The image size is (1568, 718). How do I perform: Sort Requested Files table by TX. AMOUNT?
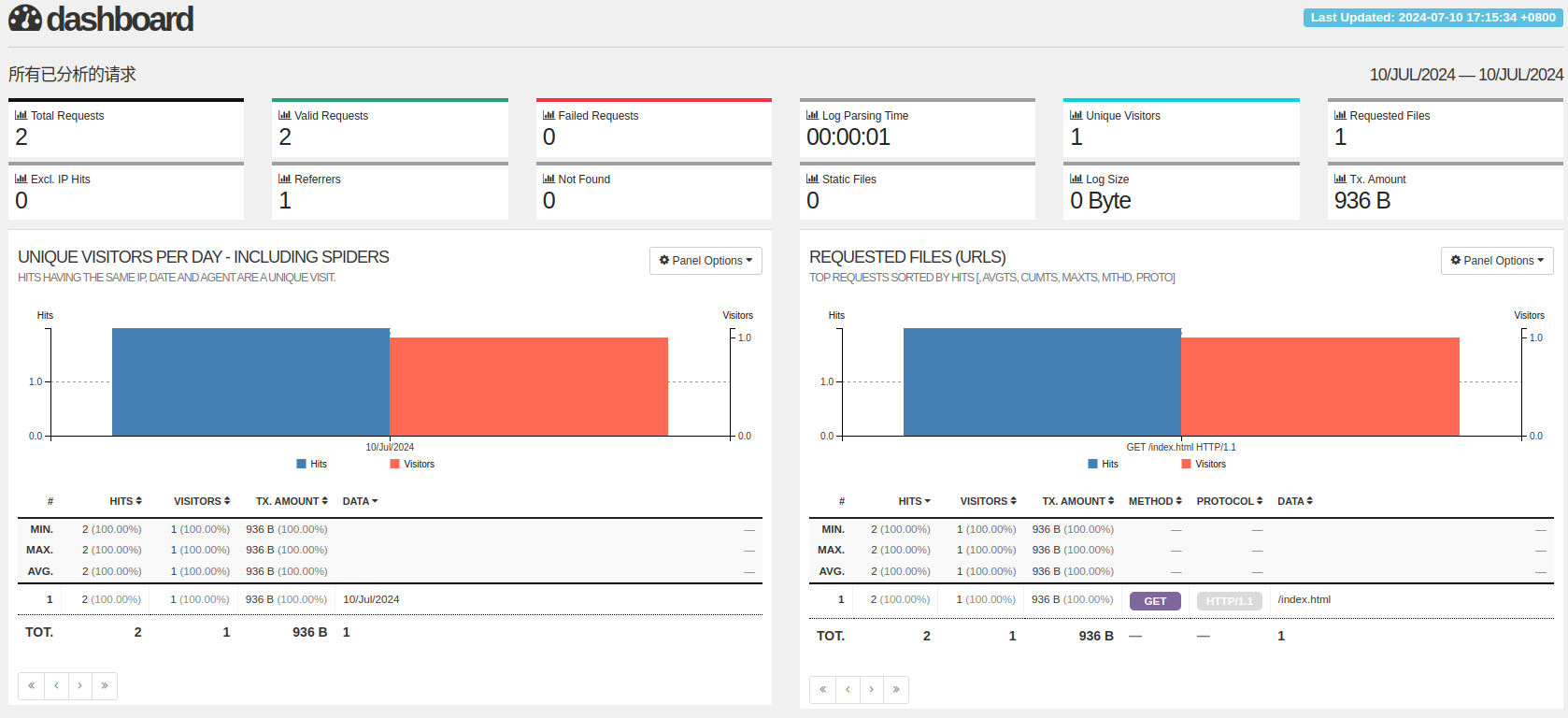1078,501
